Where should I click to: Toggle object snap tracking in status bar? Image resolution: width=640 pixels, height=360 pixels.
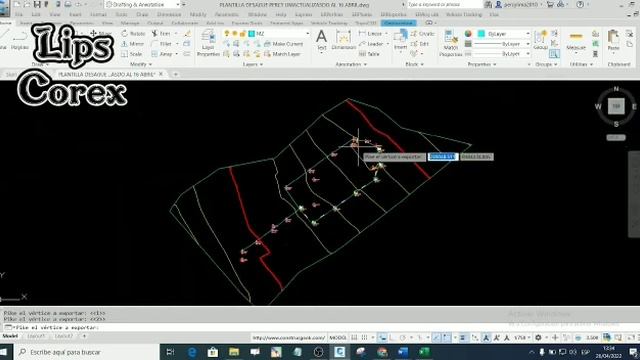coord(436,338)
